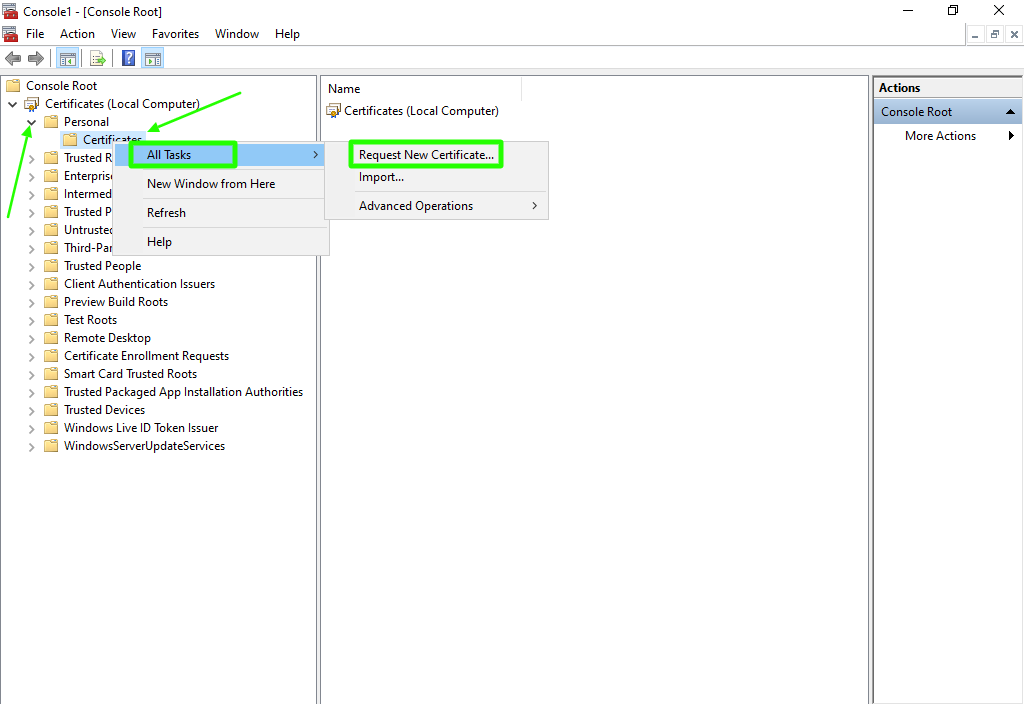Open the Advanced Operations submenu
Viewport: 1024px width, 704px height.
point(416,206)
